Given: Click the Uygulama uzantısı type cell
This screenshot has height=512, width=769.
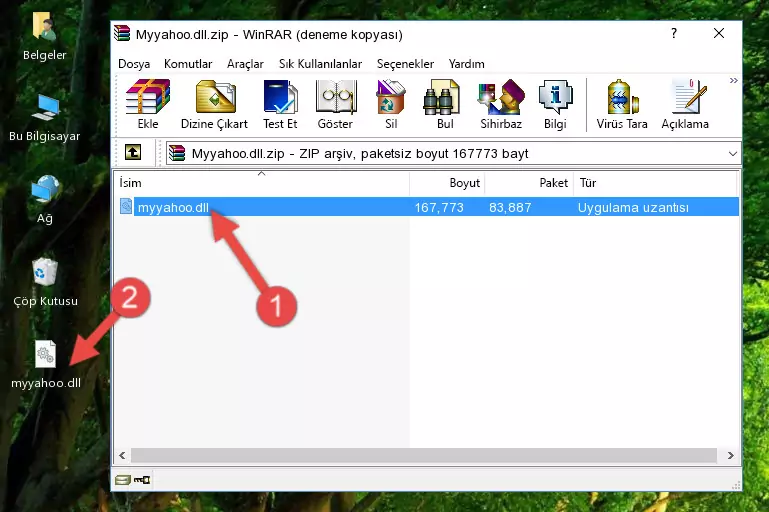Looking at the screenshot, I should 633,207.
